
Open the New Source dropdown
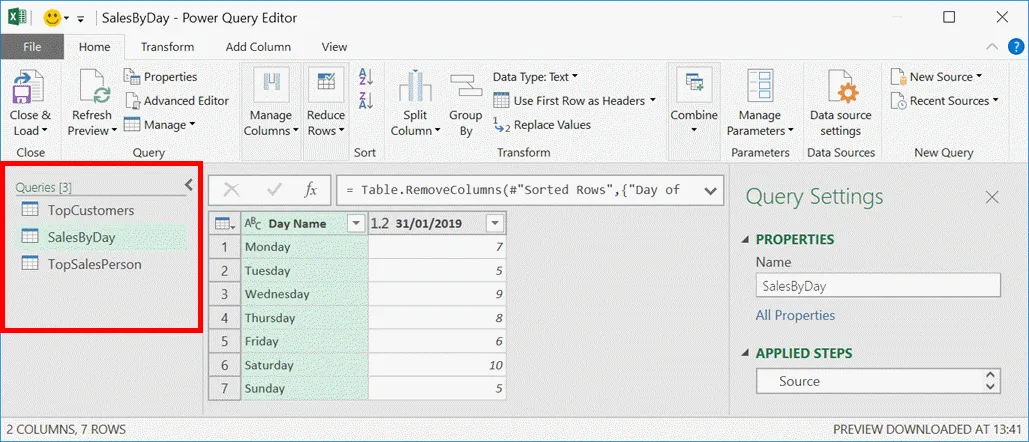pyautogui.click(x=936, y=77)
